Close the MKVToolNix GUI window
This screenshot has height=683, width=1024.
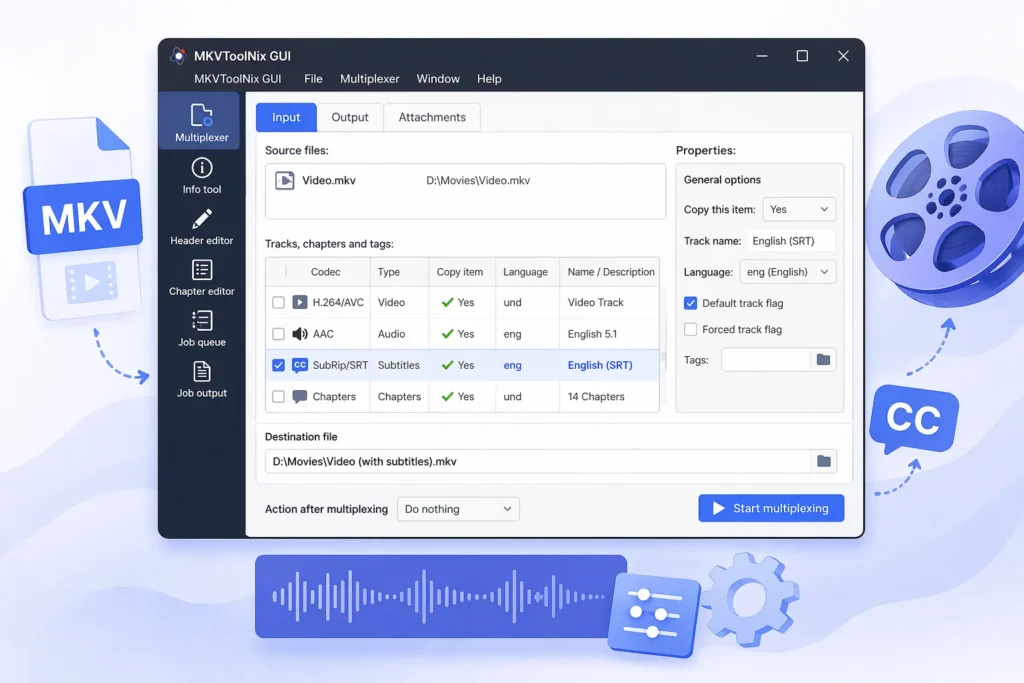point(843,56)
